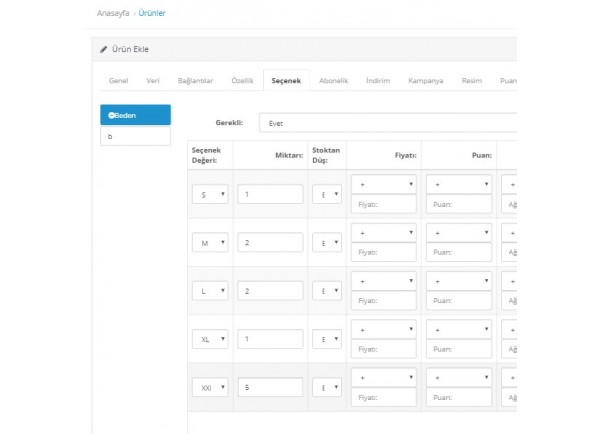The image size is (600, 434).
Task: Switch to the Kampanya tab
Action: [426, 81]
